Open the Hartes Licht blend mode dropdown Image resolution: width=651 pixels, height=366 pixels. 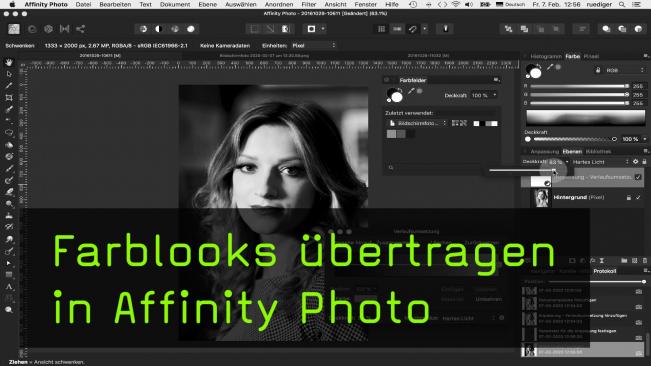[600, 162]
